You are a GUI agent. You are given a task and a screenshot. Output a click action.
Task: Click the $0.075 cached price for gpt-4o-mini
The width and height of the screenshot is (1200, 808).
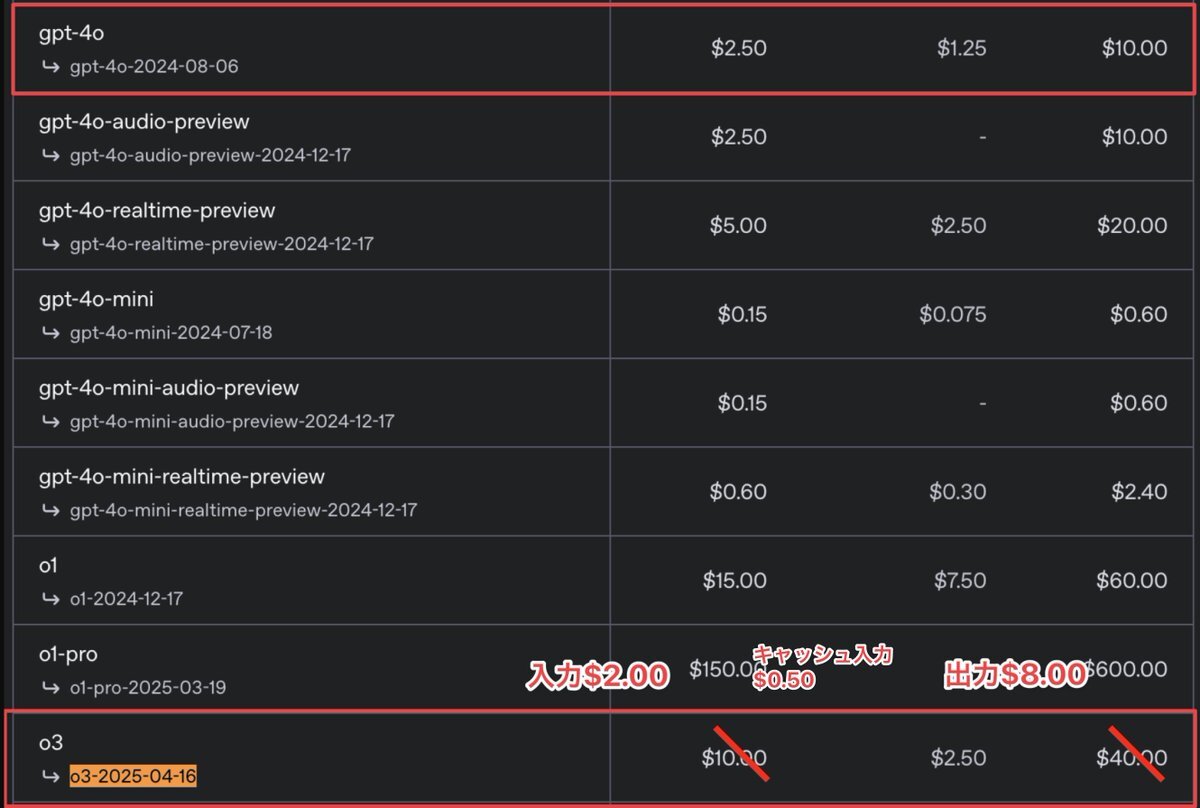(x=952, y=315)
